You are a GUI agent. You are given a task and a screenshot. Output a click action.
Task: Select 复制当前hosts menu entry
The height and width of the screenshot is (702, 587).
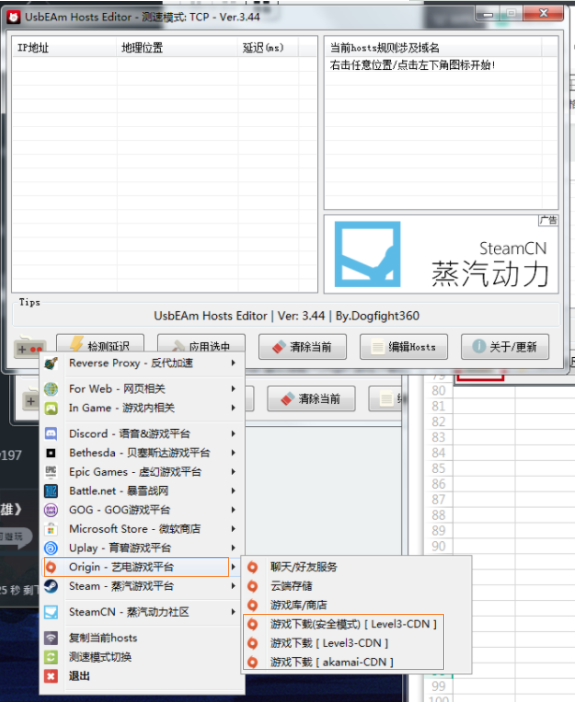[x=141, y=638]
